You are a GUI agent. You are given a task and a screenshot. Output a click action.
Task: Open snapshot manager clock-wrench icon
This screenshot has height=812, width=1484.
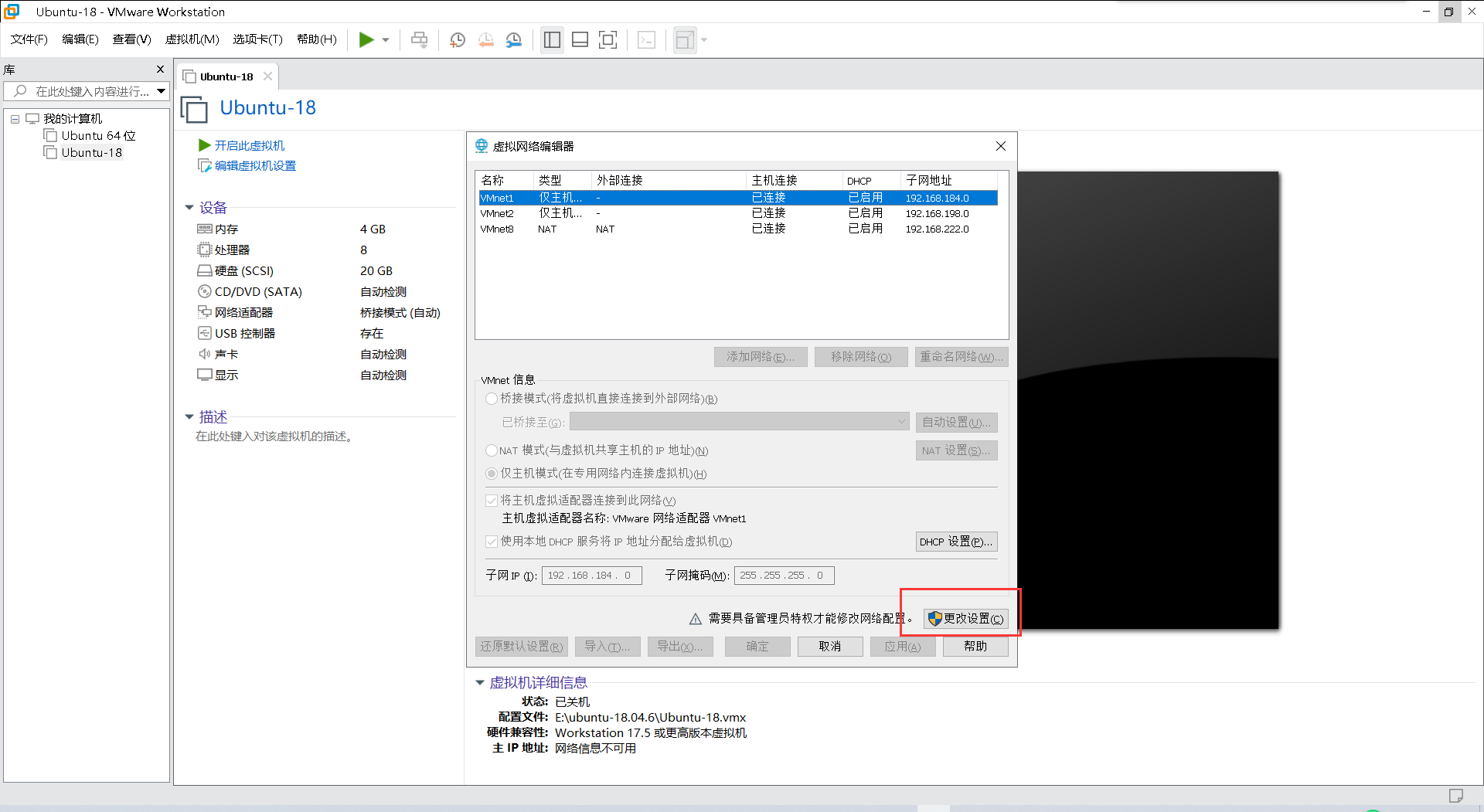tap(514, 39)
